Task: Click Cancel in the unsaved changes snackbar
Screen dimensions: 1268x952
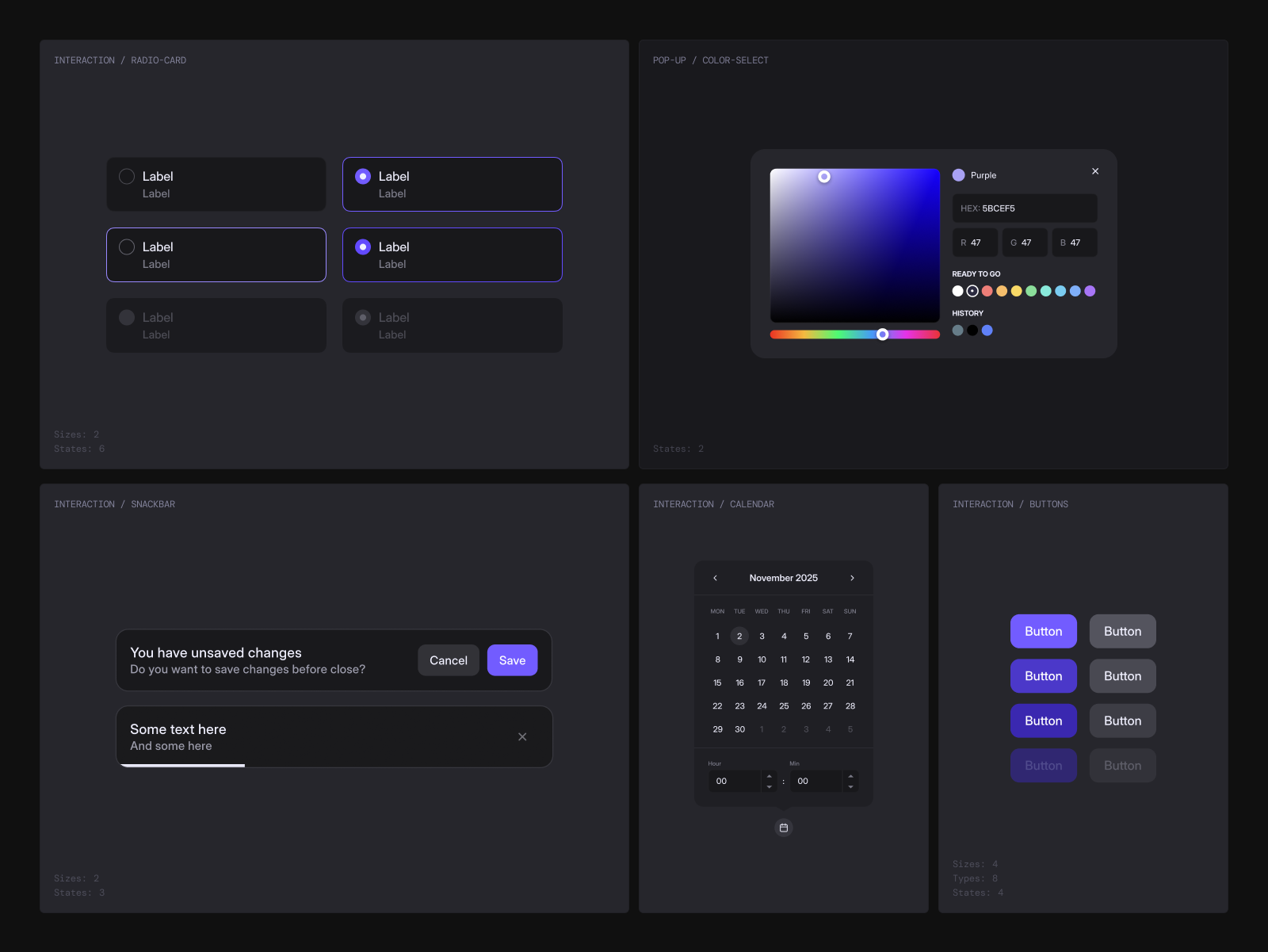Action: pyautogui.click(x=449, y=660)
